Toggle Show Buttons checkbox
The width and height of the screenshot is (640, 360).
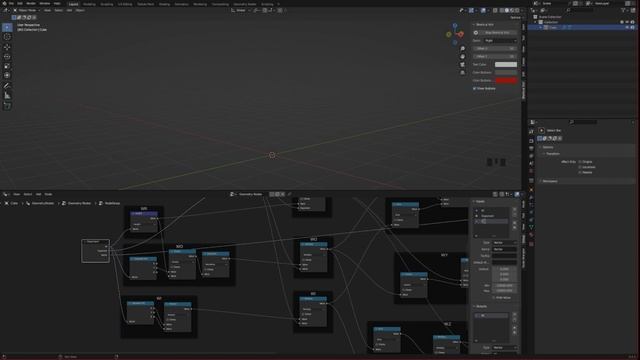(x=475, y=88)
